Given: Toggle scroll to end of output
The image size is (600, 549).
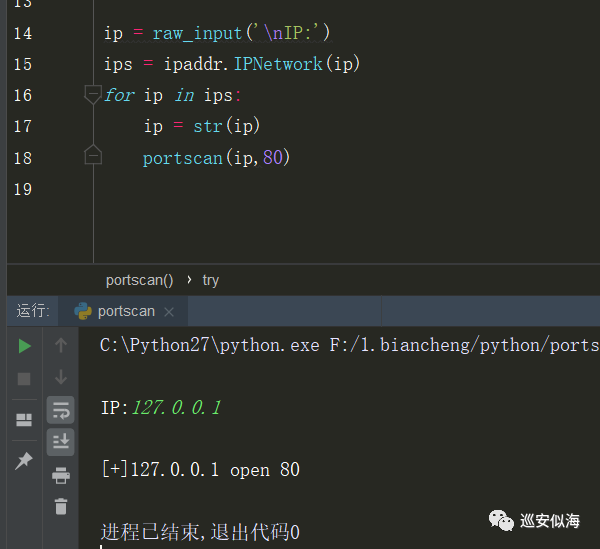Looking at the screenshot, I should (60, 442).
